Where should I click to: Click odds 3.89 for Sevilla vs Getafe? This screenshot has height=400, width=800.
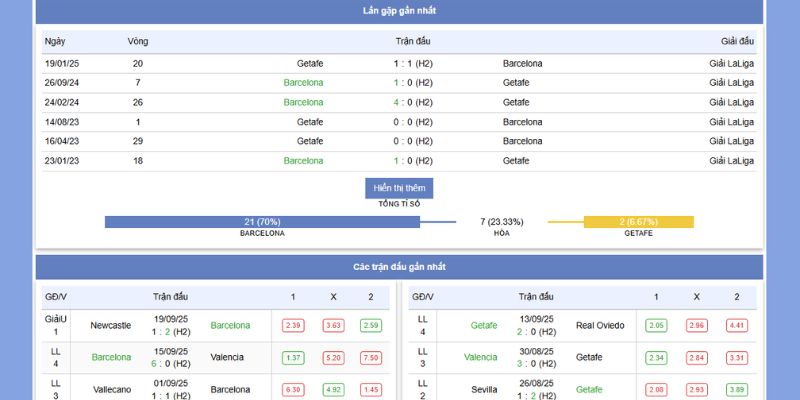point(737,390)
